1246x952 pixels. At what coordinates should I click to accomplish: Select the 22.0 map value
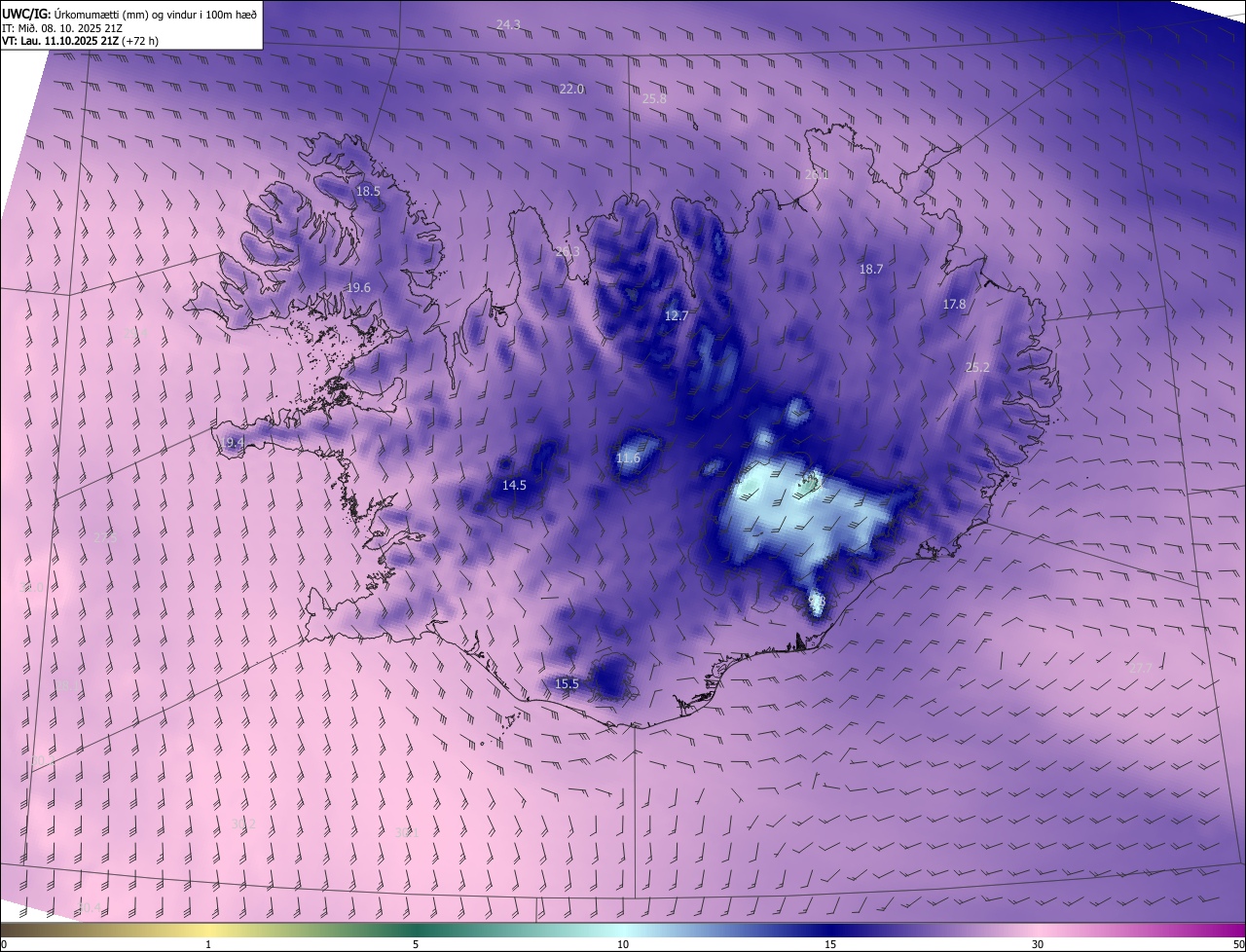click(571, 89)
